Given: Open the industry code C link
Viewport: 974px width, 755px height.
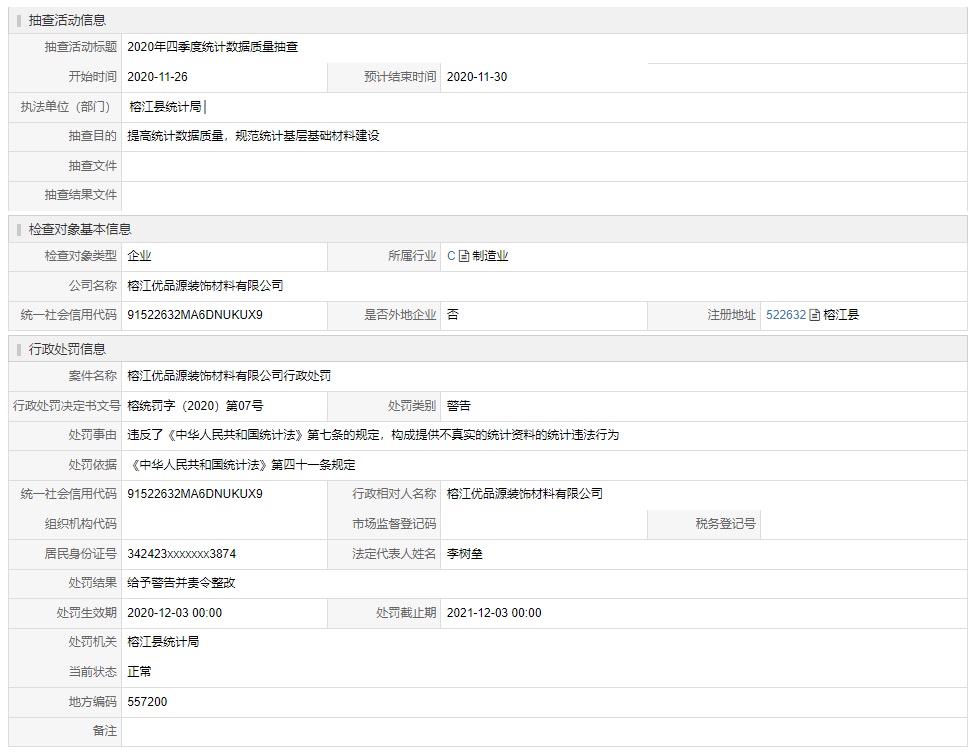Looking at the screenshot, I should tap(451, 256).
